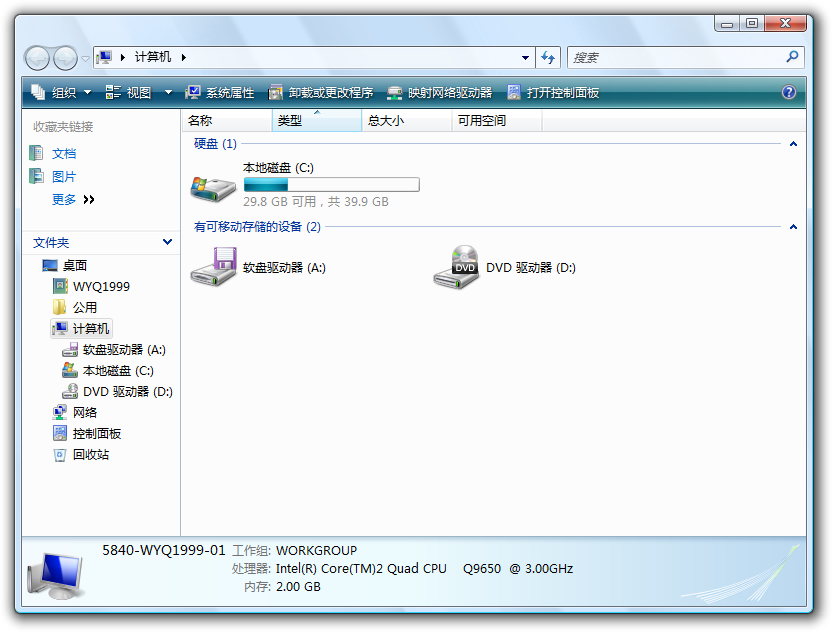Maximize the Computer window

(752, 24)
